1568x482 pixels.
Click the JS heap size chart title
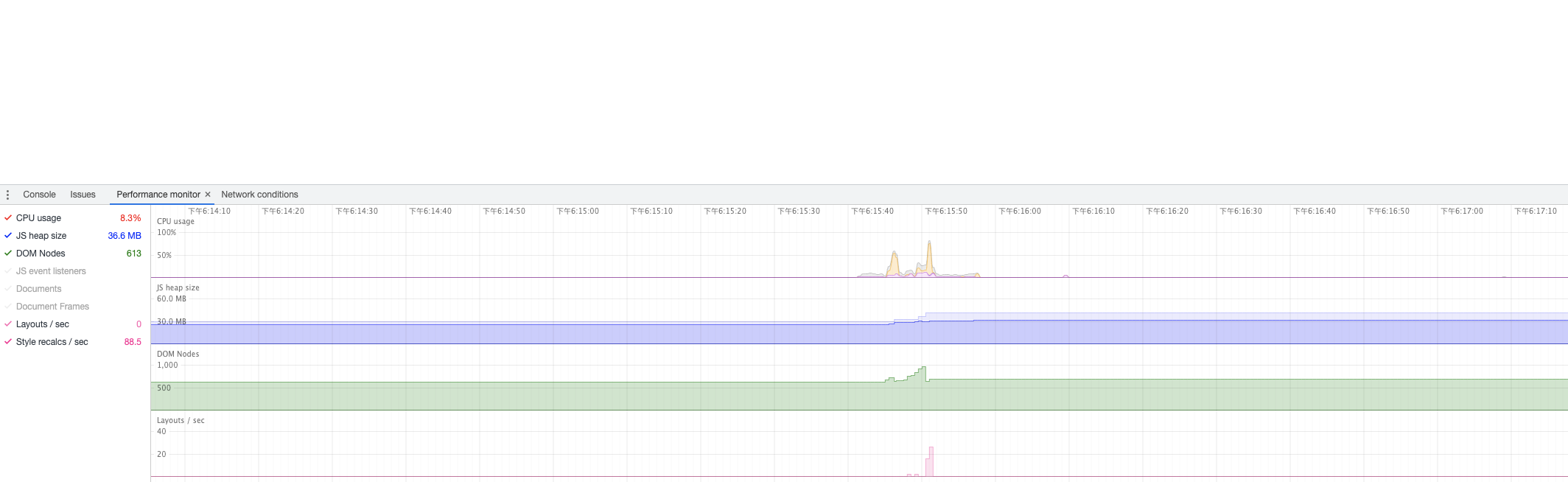pos(178,287)
